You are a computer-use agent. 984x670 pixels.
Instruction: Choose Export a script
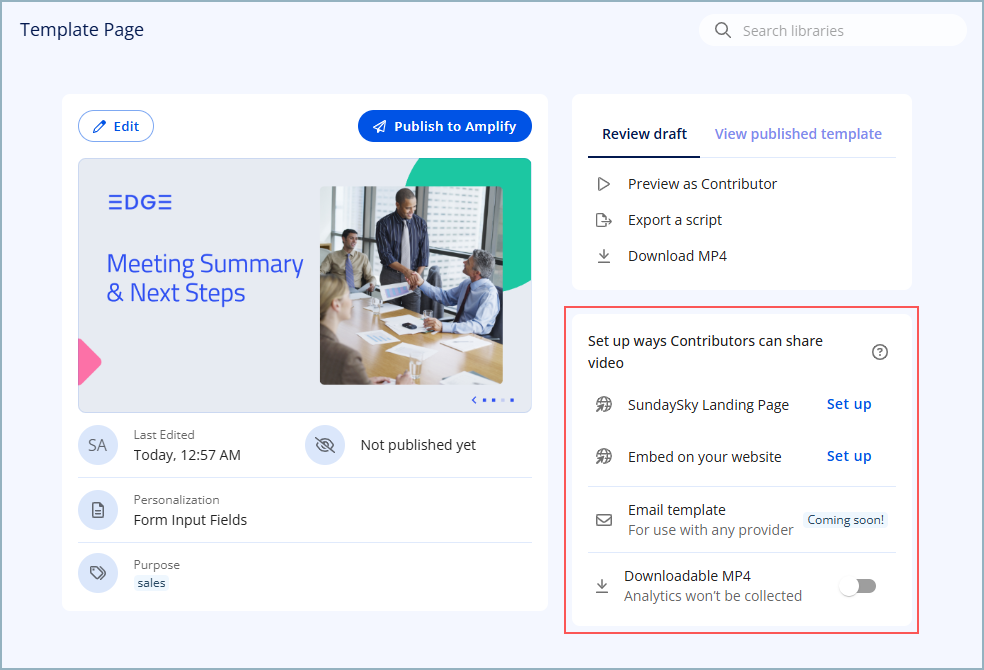[x=675, y=220]
